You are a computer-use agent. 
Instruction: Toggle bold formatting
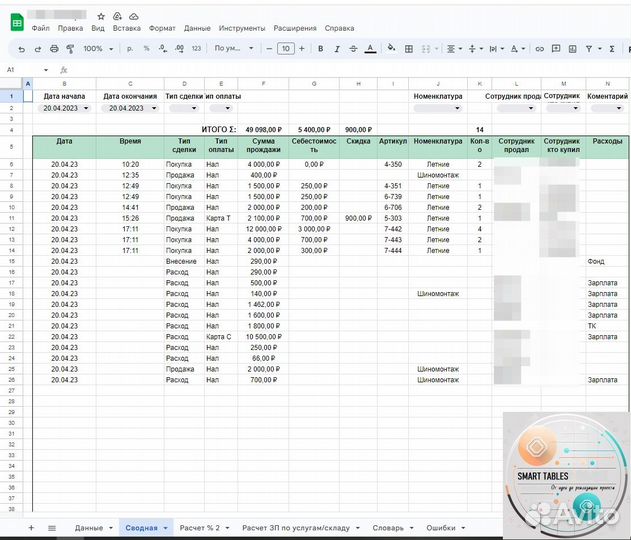[321, 49]
